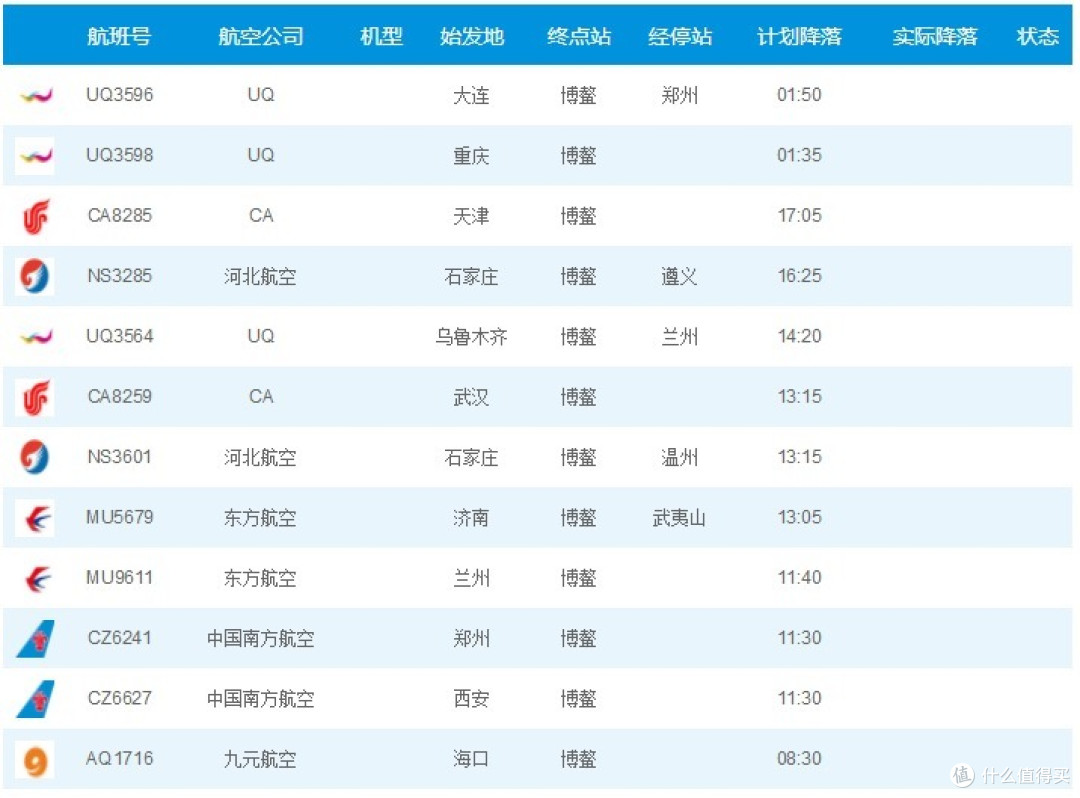This screenshot has width=1080, height=798.
Task: Click the China Eastern logo for MU5679
Action: (x=35, y=518)
